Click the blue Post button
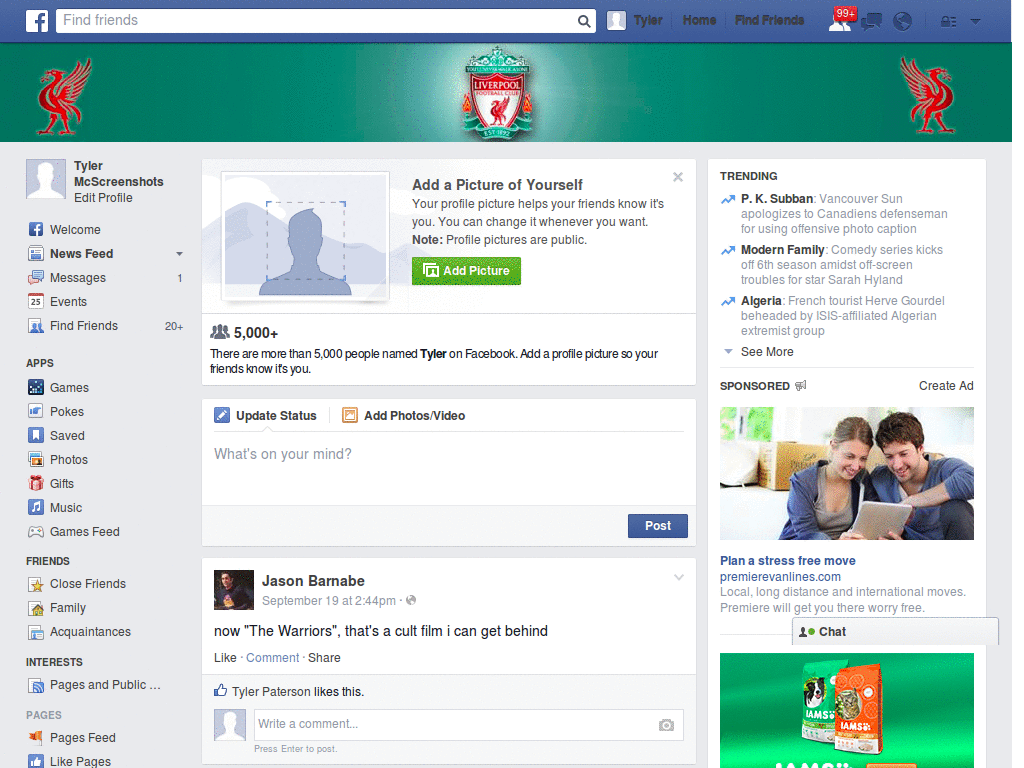 [658, 526]
